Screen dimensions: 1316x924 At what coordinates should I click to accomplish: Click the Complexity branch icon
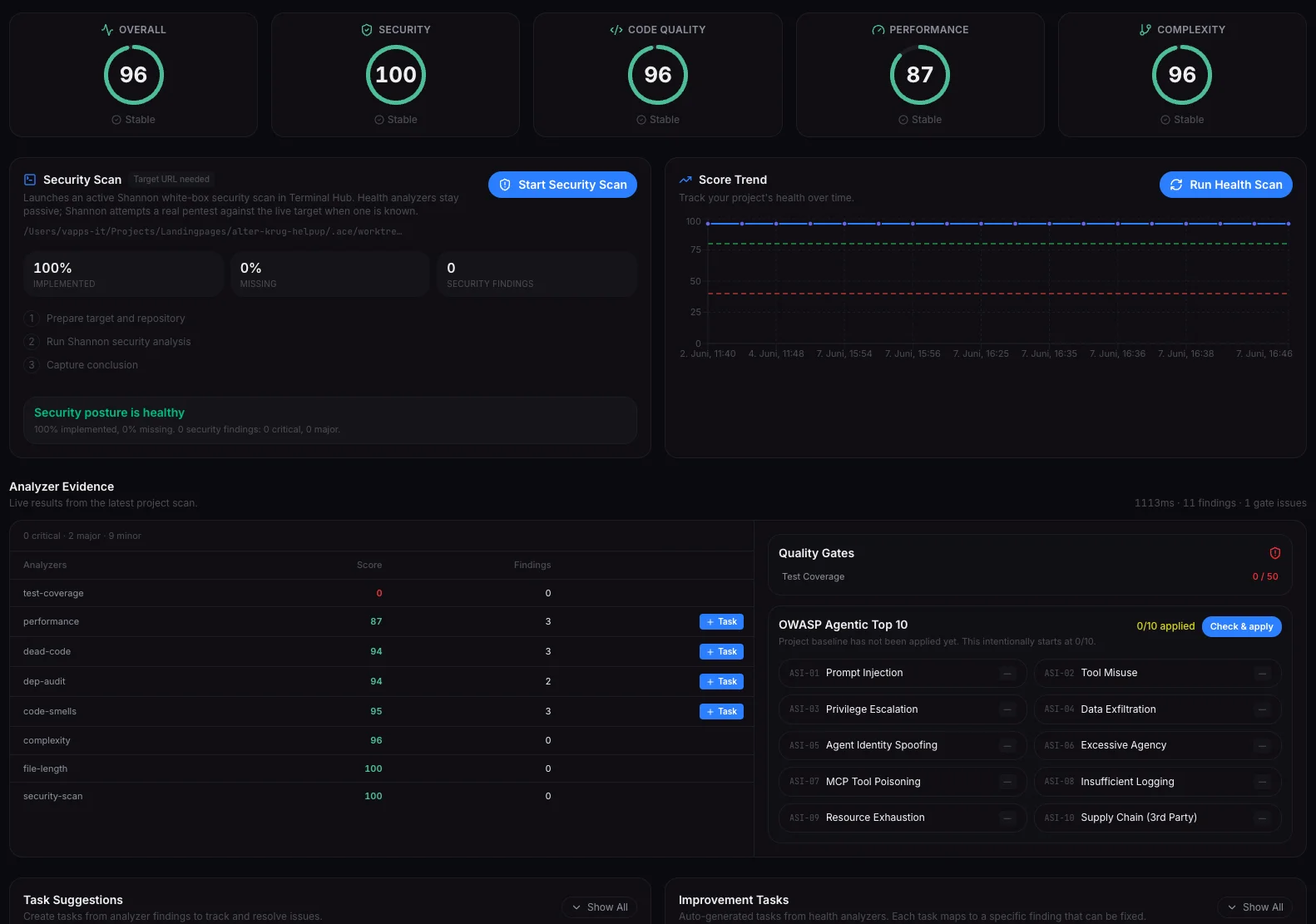1145,30
